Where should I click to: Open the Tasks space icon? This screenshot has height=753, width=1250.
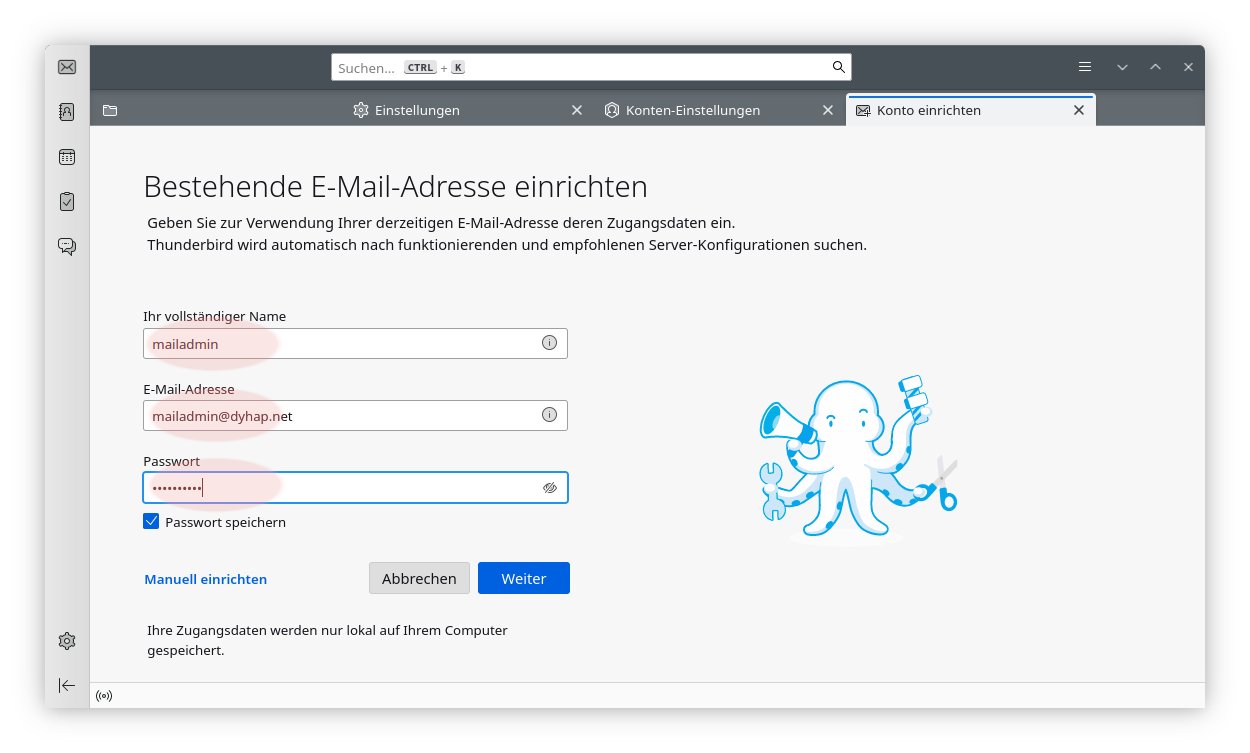tap(67, 201)
